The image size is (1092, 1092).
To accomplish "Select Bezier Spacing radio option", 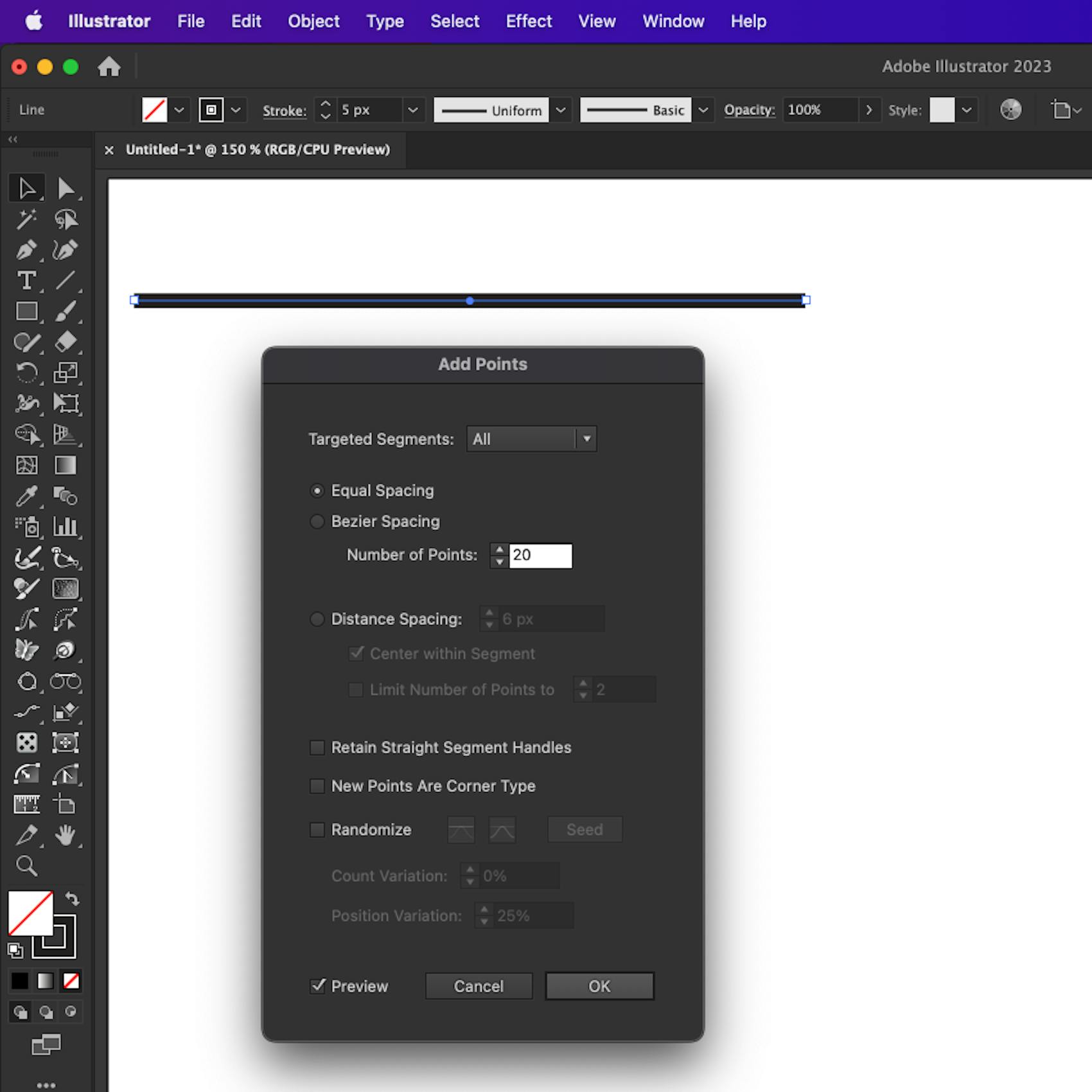I will (317, 522).
